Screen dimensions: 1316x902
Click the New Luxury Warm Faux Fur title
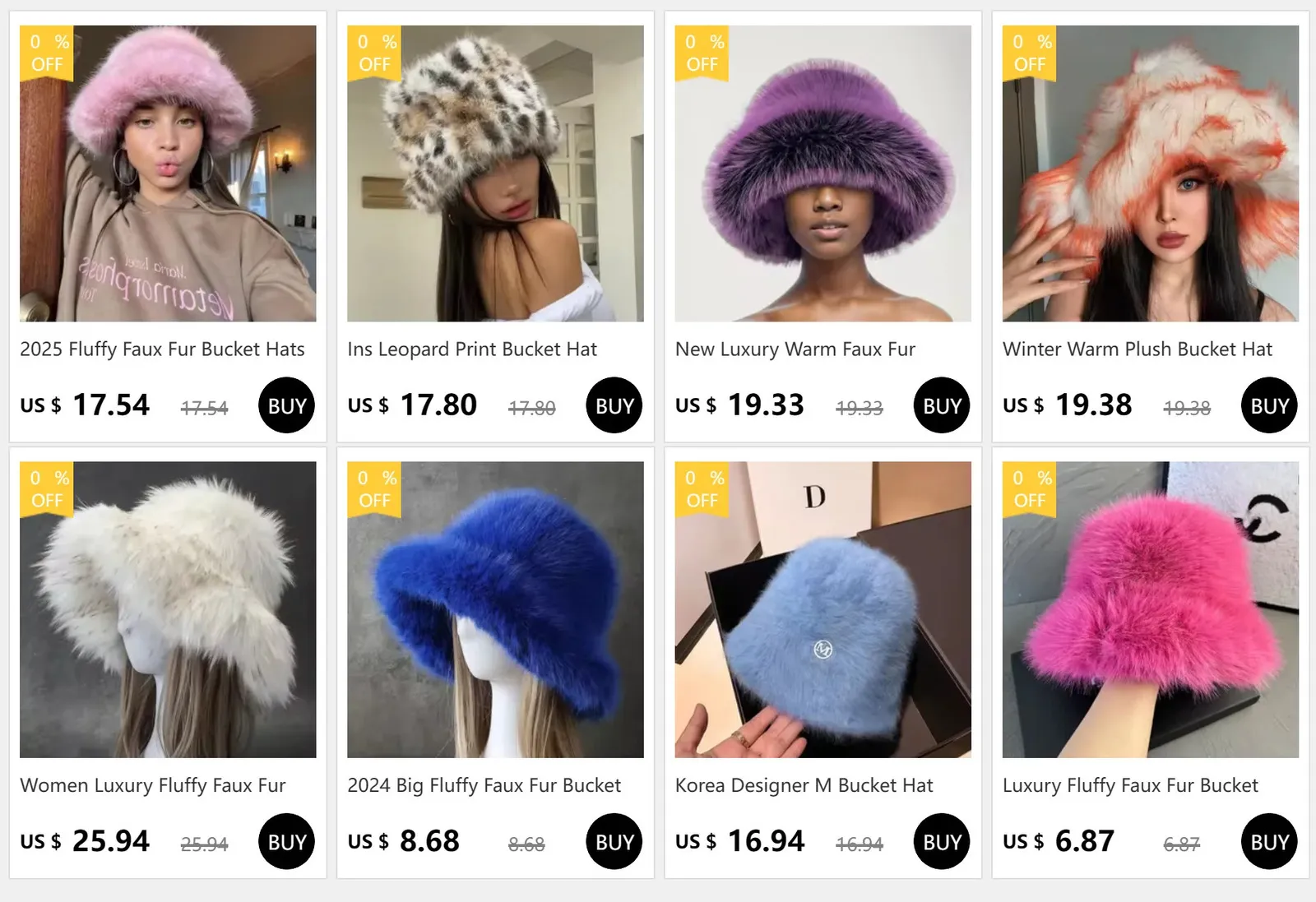(795, 349)
